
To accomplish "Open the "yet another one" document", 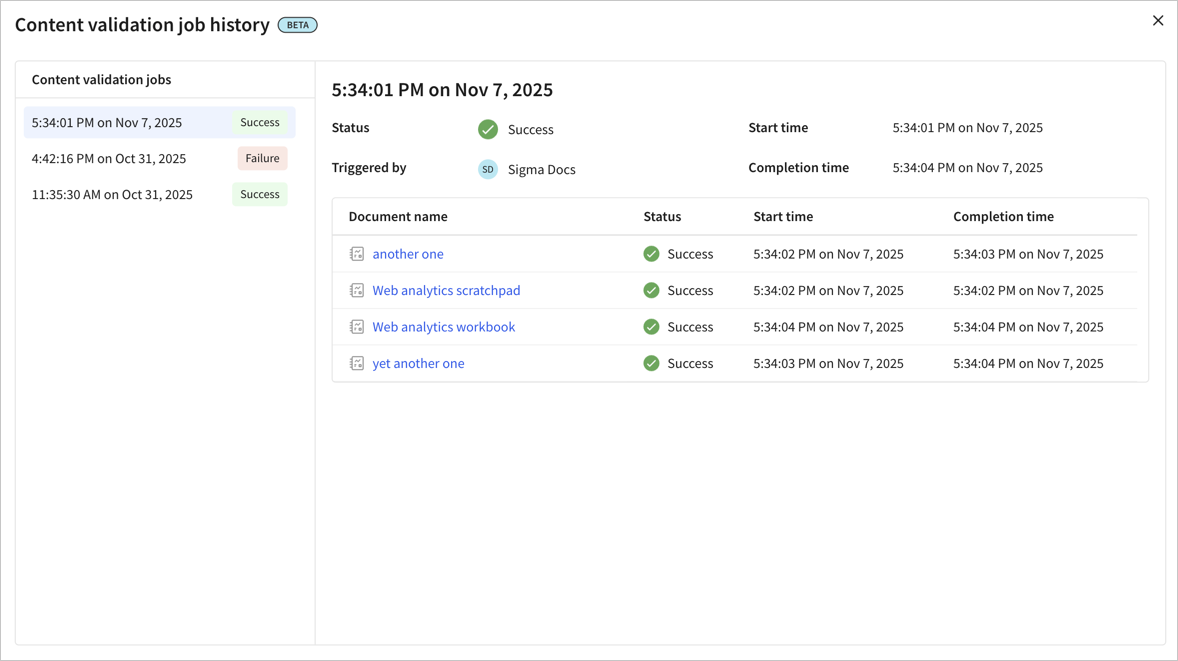I will (x=418, y=363).
